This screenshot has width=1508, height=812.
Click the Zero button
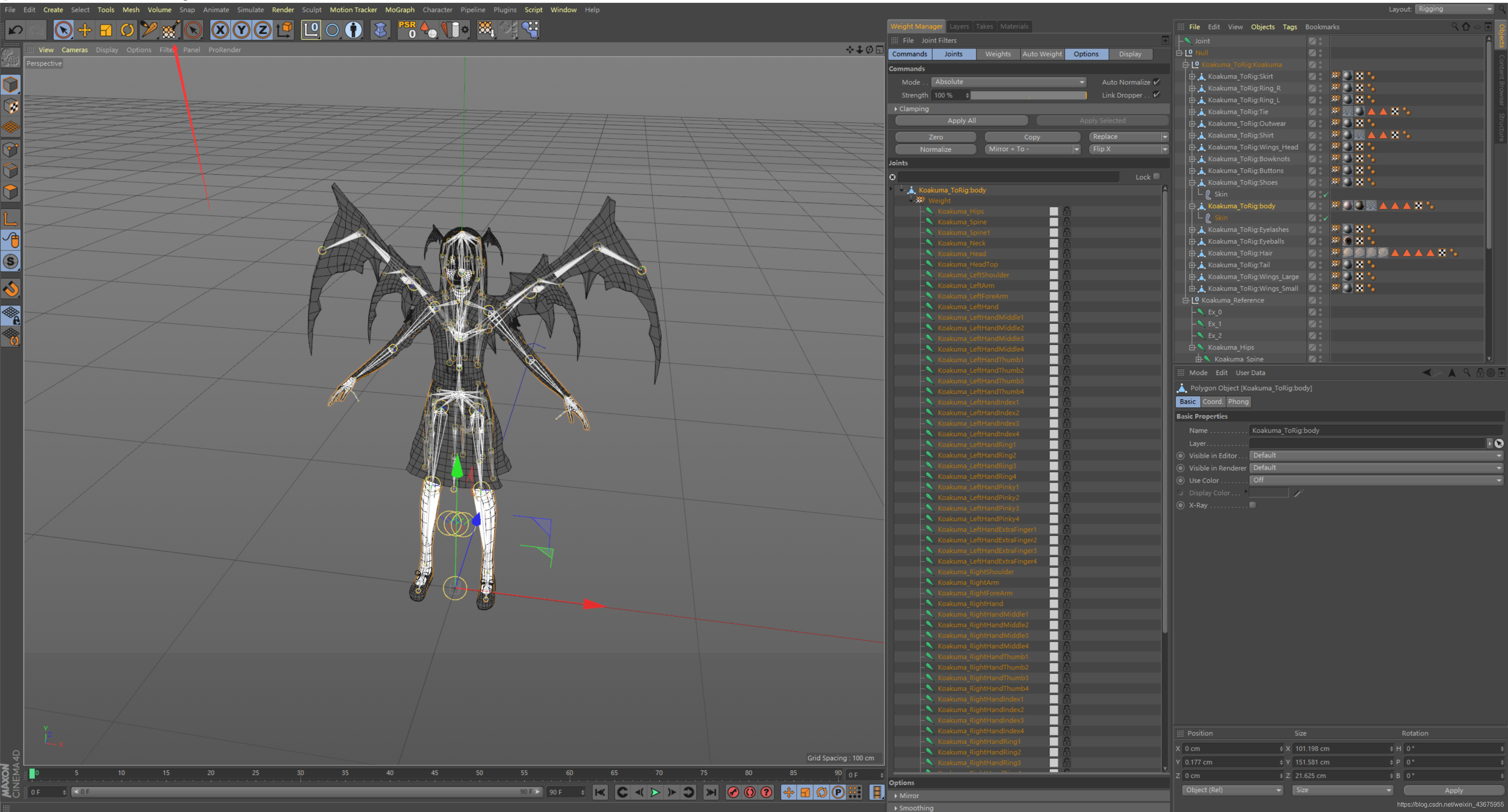[x=935, y=137]
